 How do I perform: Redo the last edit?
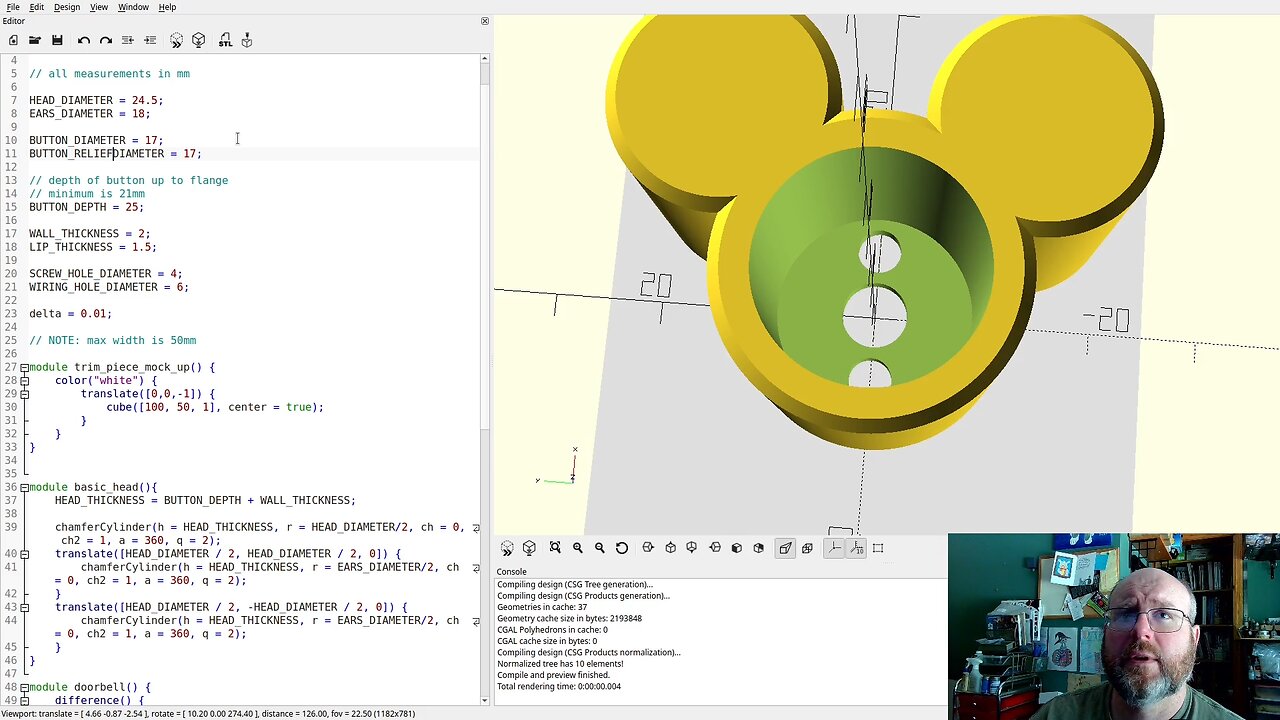(106, 40)
